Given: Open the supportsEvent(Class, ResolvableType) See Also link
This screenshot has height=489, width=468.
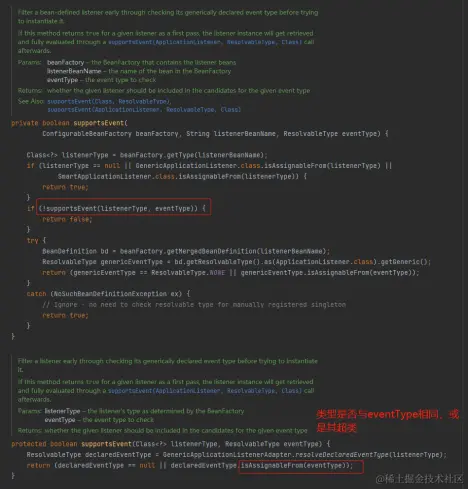Looking at the screenshot, I should pyautogui.click(x=109, y=101).
